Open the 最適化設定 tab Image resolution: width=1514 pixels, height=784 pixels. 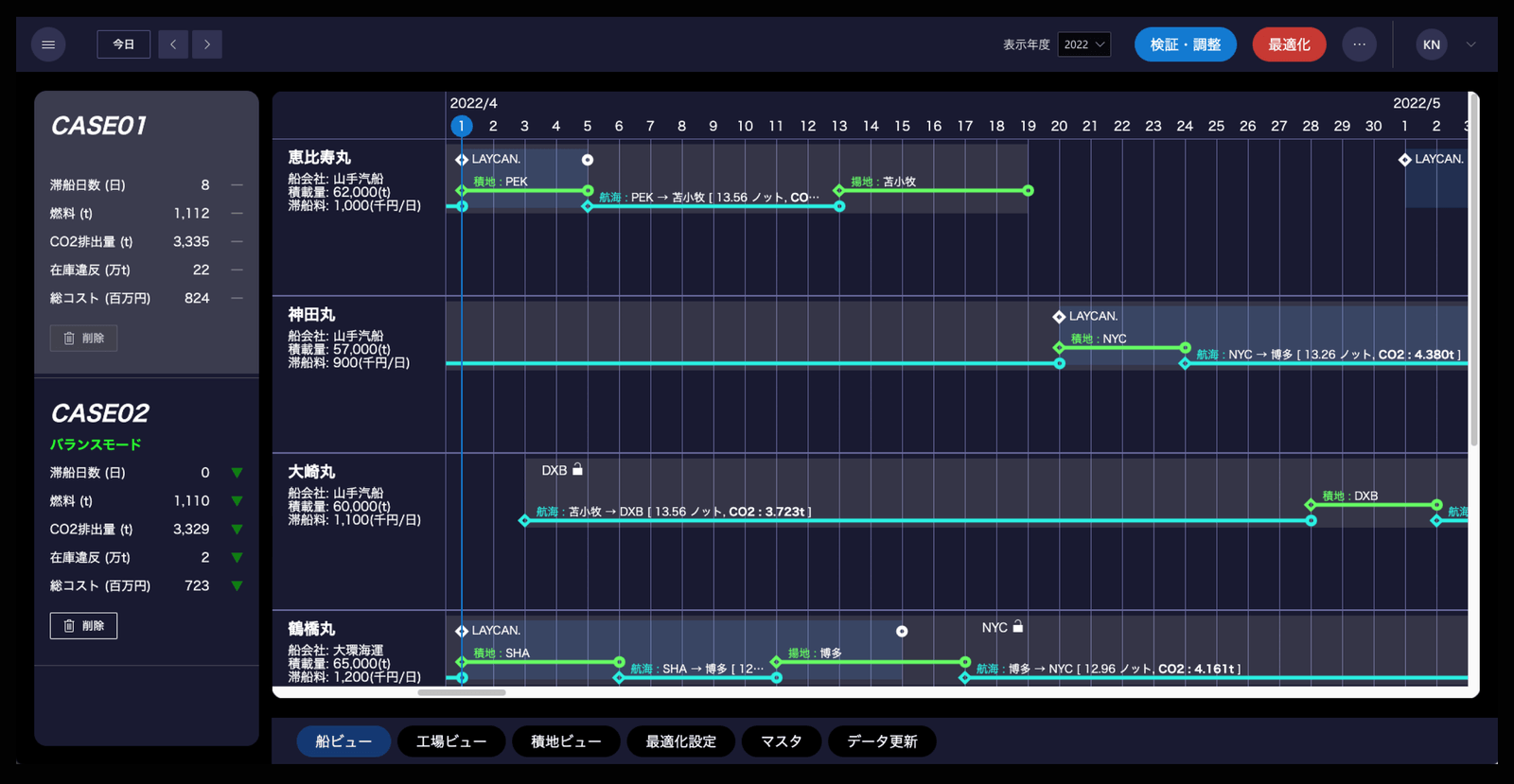(680, 741)
